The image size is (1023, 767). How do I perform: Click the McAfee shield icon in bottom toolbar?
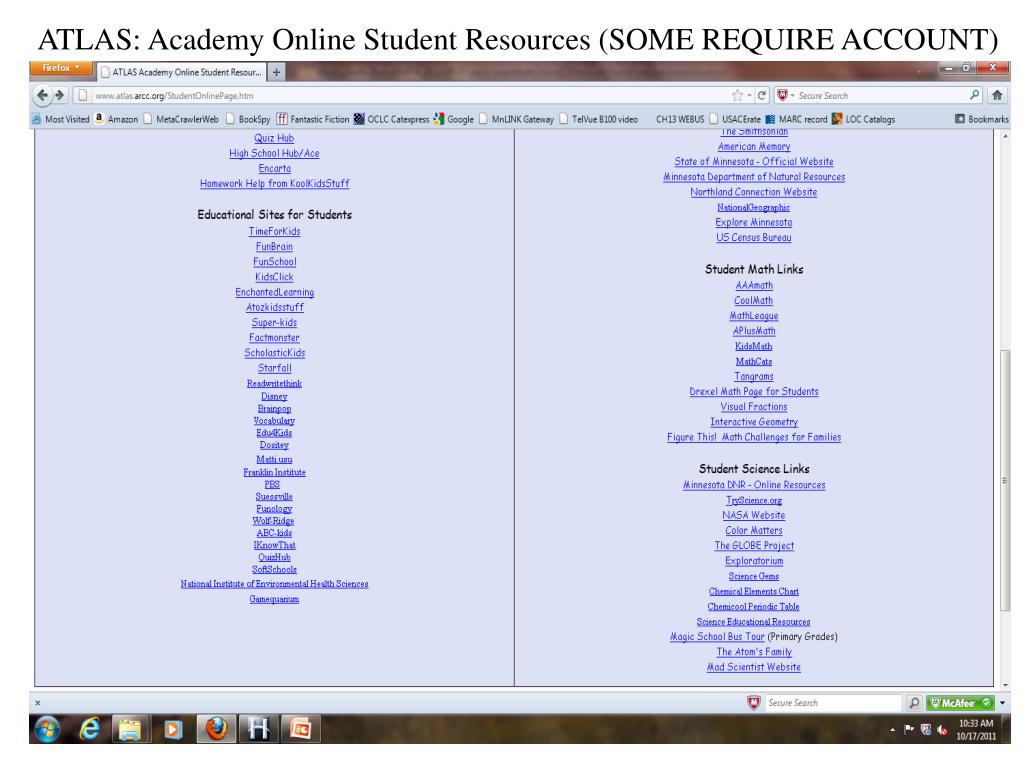pos(754,702)
